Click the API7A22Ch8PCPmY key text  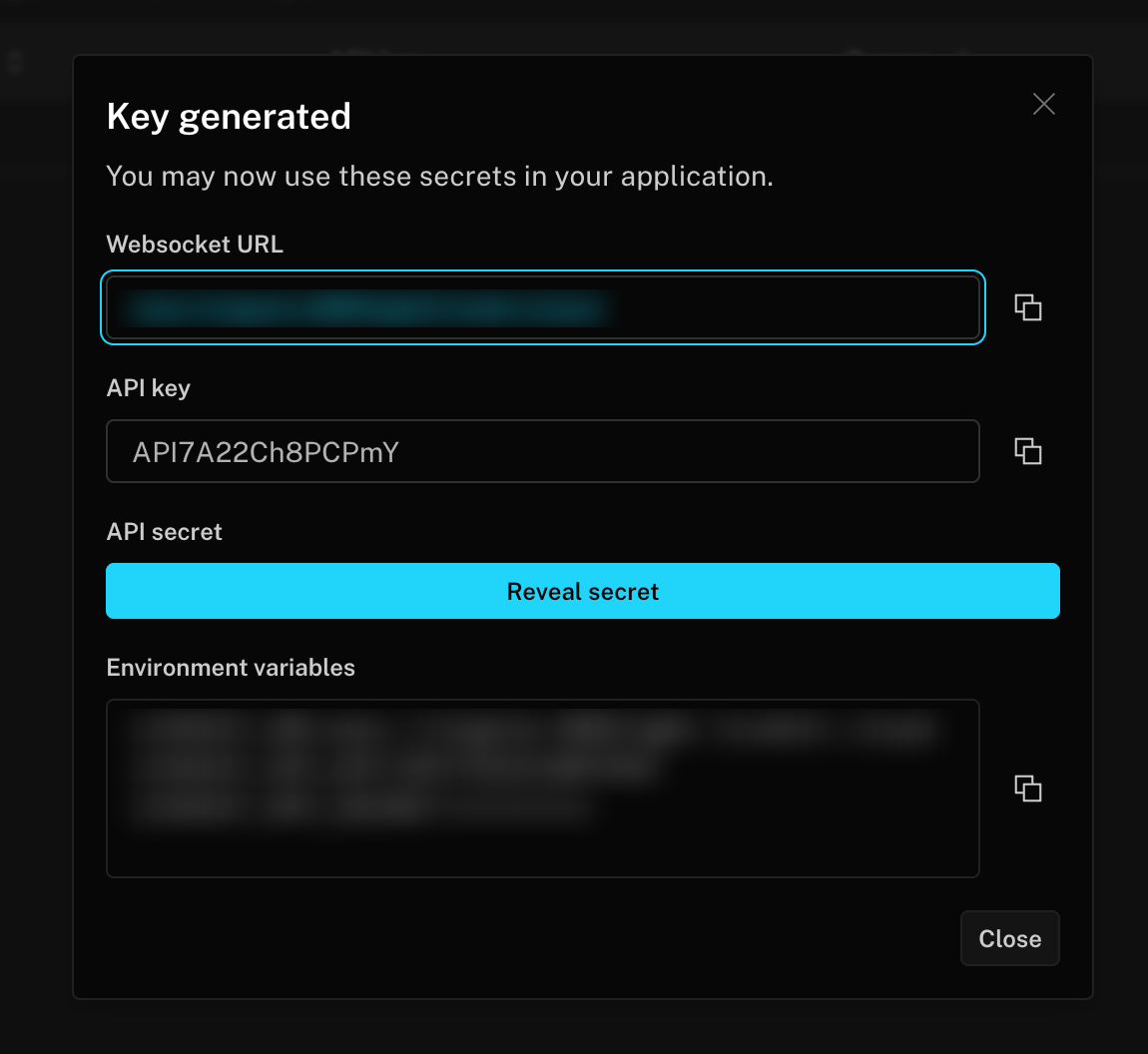[x=266, y=452]
